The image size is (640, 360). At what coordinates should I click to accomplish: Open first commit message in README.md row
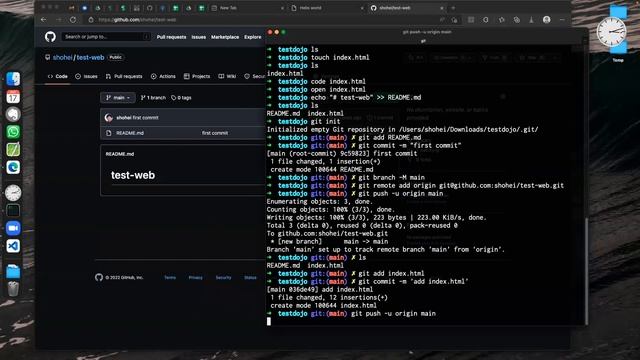tap(215, 133)
